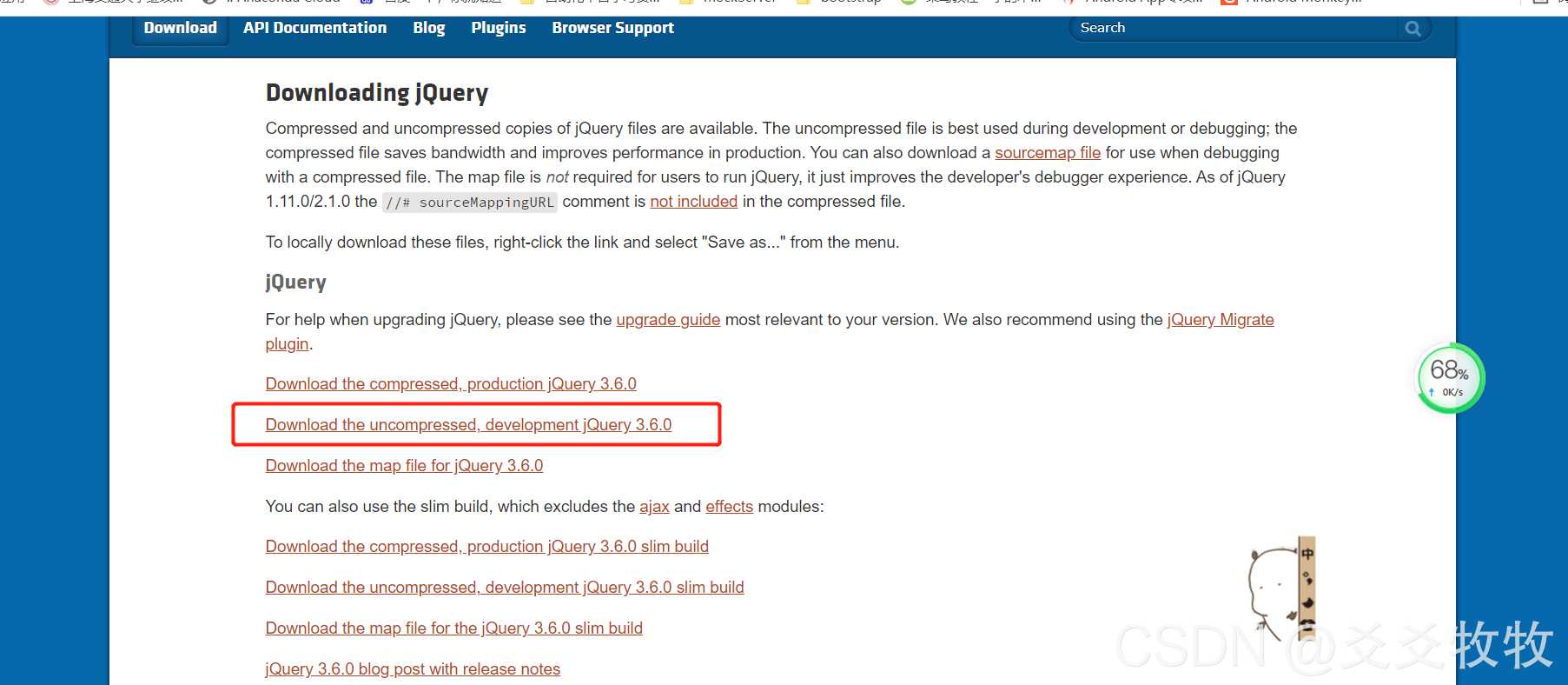1568x685 pixels.
Task: Download the compressed, production jQuery 3.6.0
Action: pyautogui.click(x=451, y=384)
